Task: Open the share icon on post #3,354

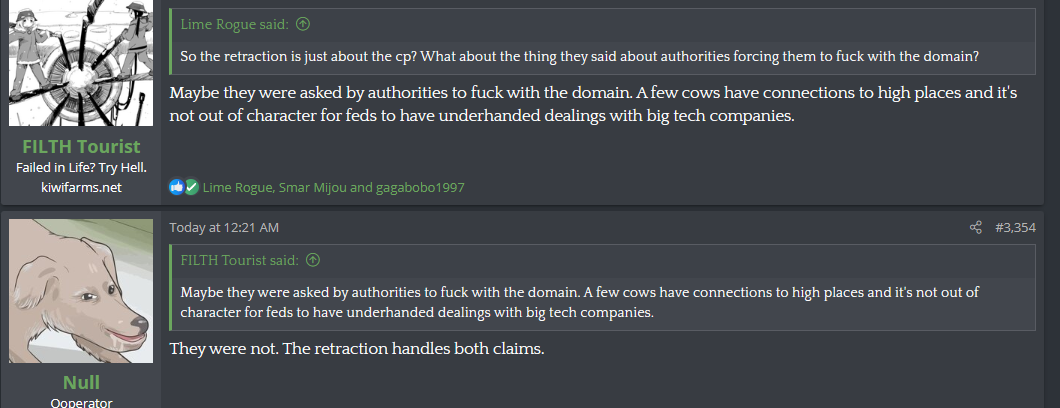Action: click(x=976, y=227)
